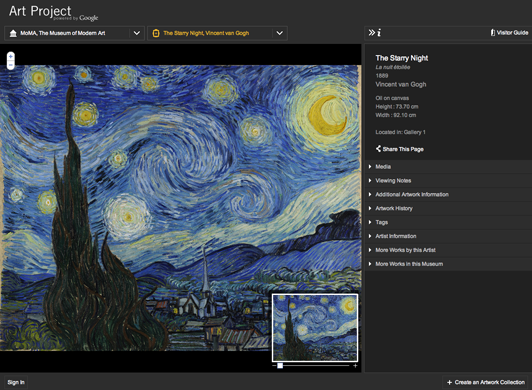Click the Visitor Guide door icon

[492, 33]
